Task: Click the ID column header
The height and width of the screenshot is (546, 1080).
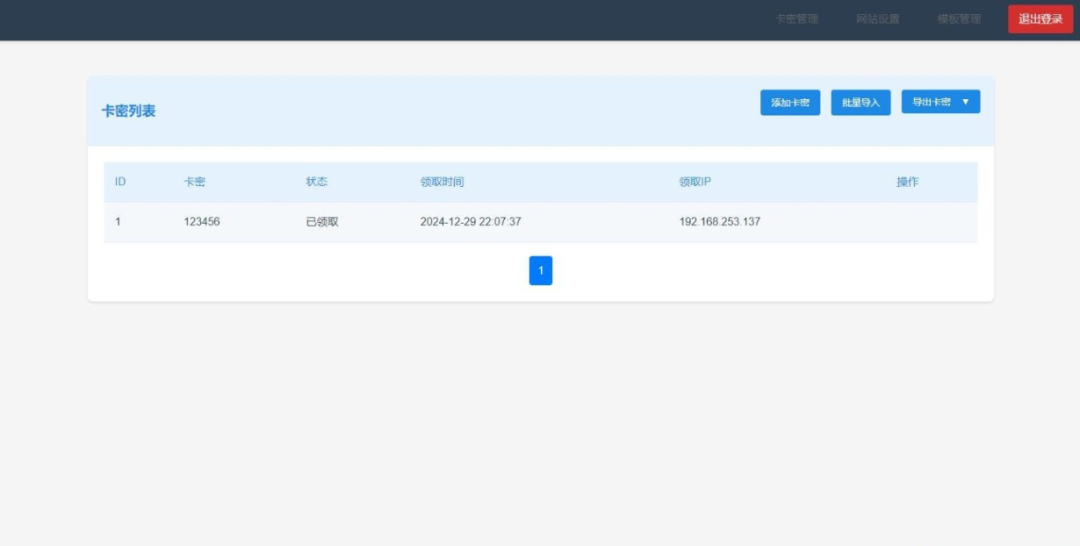Action: (121, 182)
